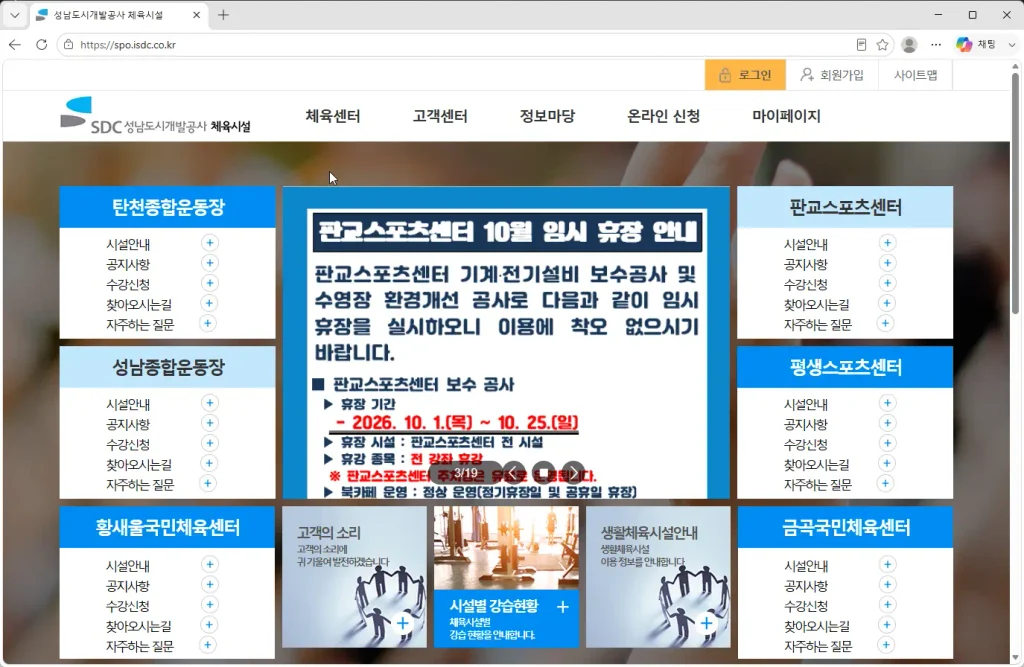The height and width of the screenshot is (667, 1024).
Task: Open the 체육센터 menu
Action: pos(332,116)
